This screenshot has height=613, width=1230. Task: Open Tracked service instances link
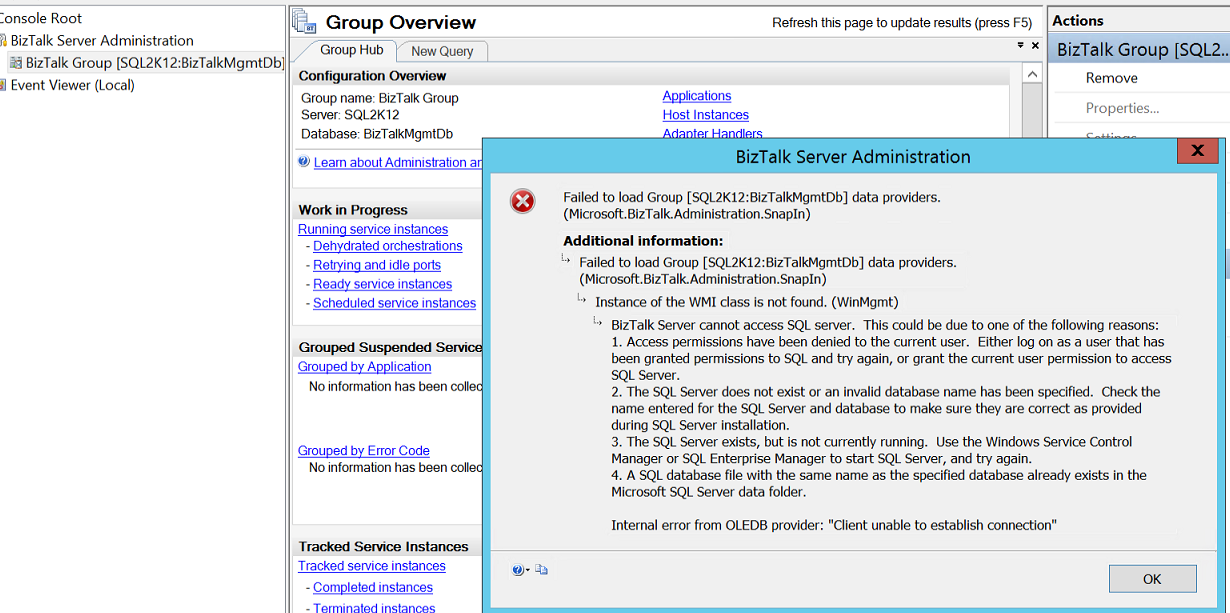click(372, 566)
